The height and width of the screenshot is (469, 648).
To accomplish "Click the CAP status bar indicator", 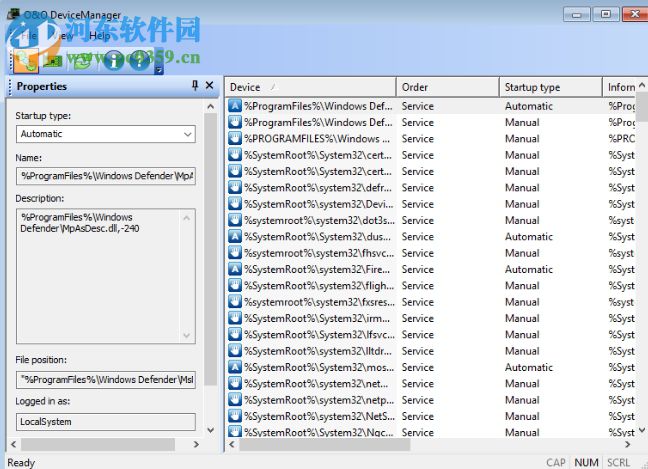I will pyautogui.click(x=556, y=462).
